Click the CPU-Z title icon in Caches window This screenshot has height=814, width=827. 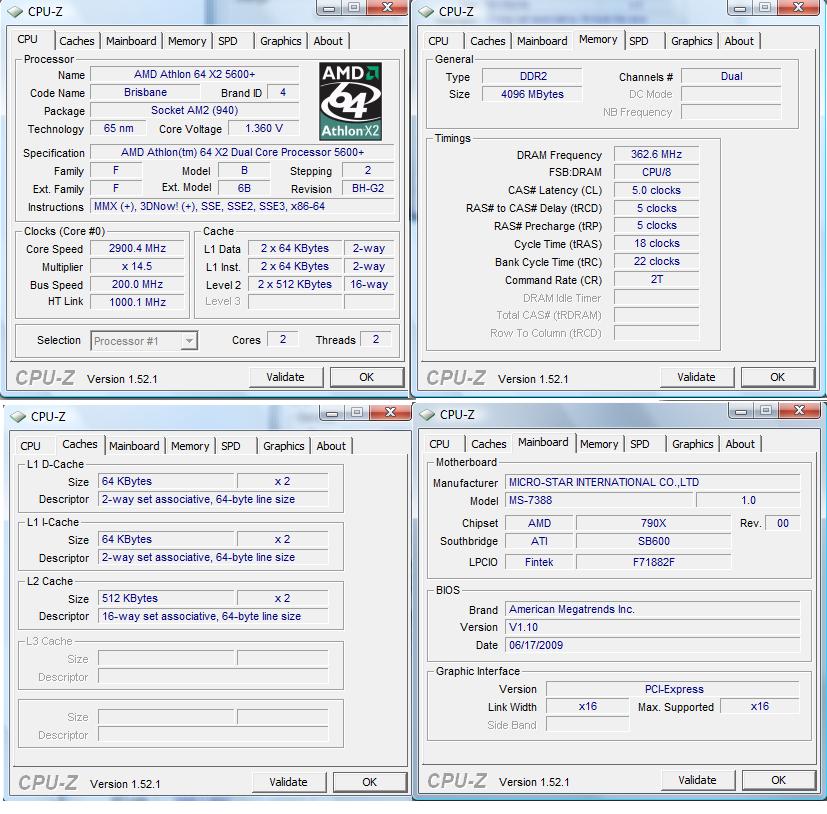point(18,417)
